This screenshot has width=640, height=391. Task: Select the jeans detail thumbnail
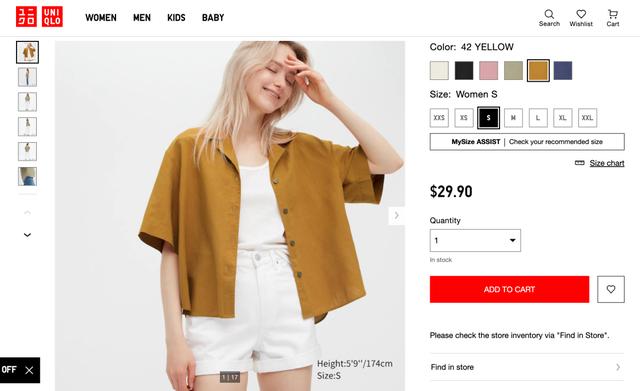[x=27, y=176]
